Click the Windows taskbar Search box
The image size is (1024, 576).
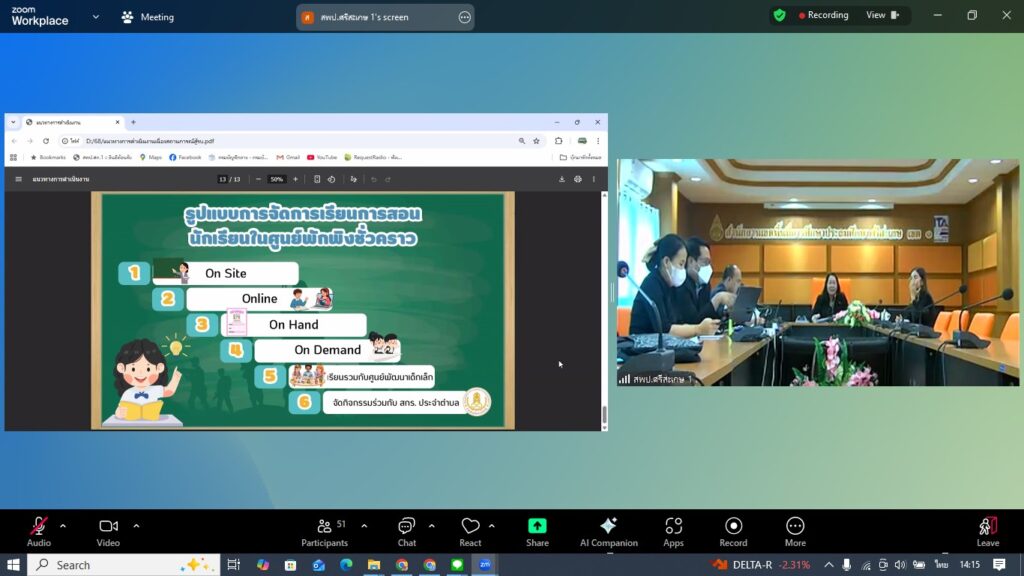[x=120, y=565]
